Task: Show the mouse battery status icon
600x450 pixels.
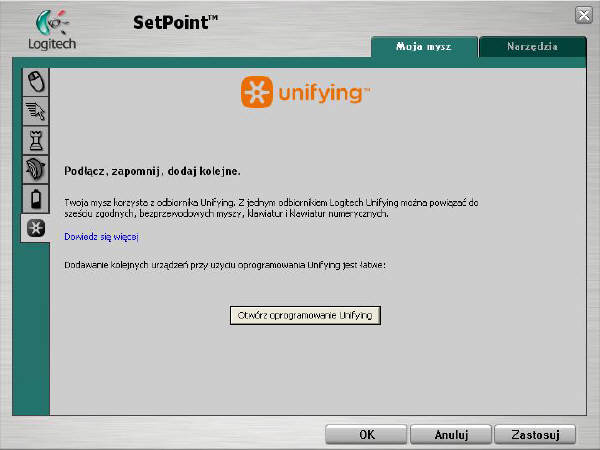Action: pyautogui.click(x=36, y=199)
